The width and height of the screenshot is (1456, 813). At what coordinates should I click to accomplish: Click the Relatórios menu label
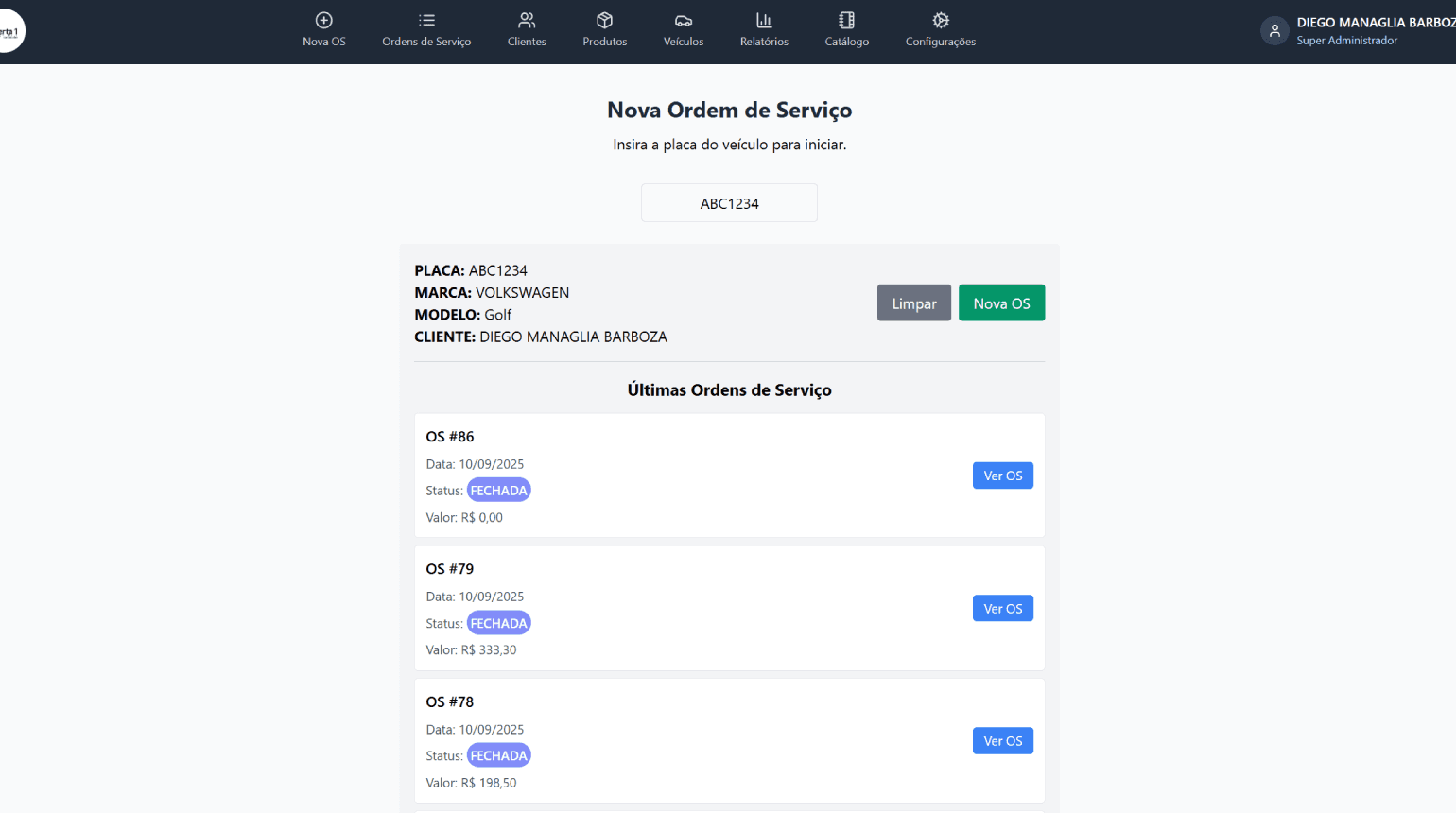(764, 42)
